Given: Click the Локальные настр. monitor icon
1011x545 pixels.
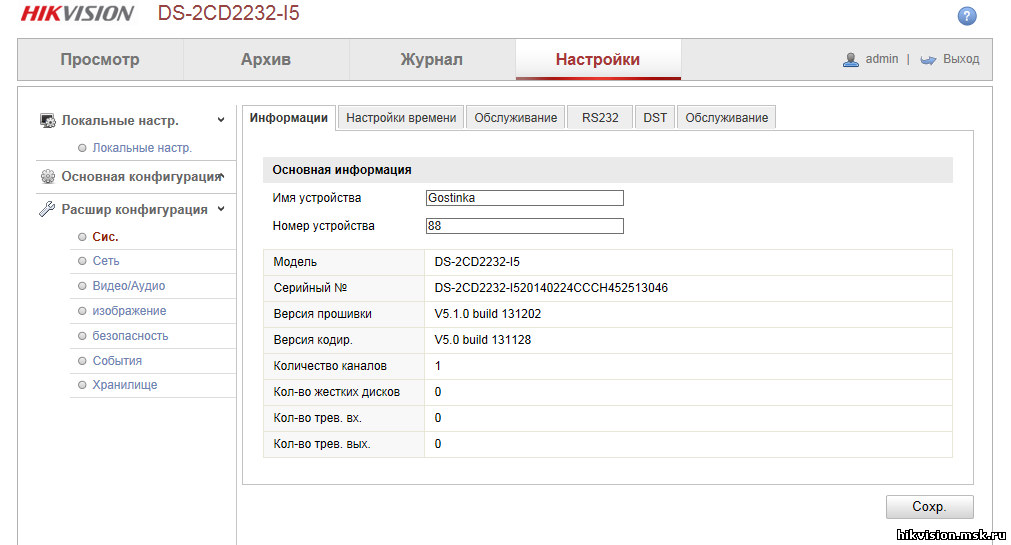Looking at the screenshot, I should [x=48, y=121].
